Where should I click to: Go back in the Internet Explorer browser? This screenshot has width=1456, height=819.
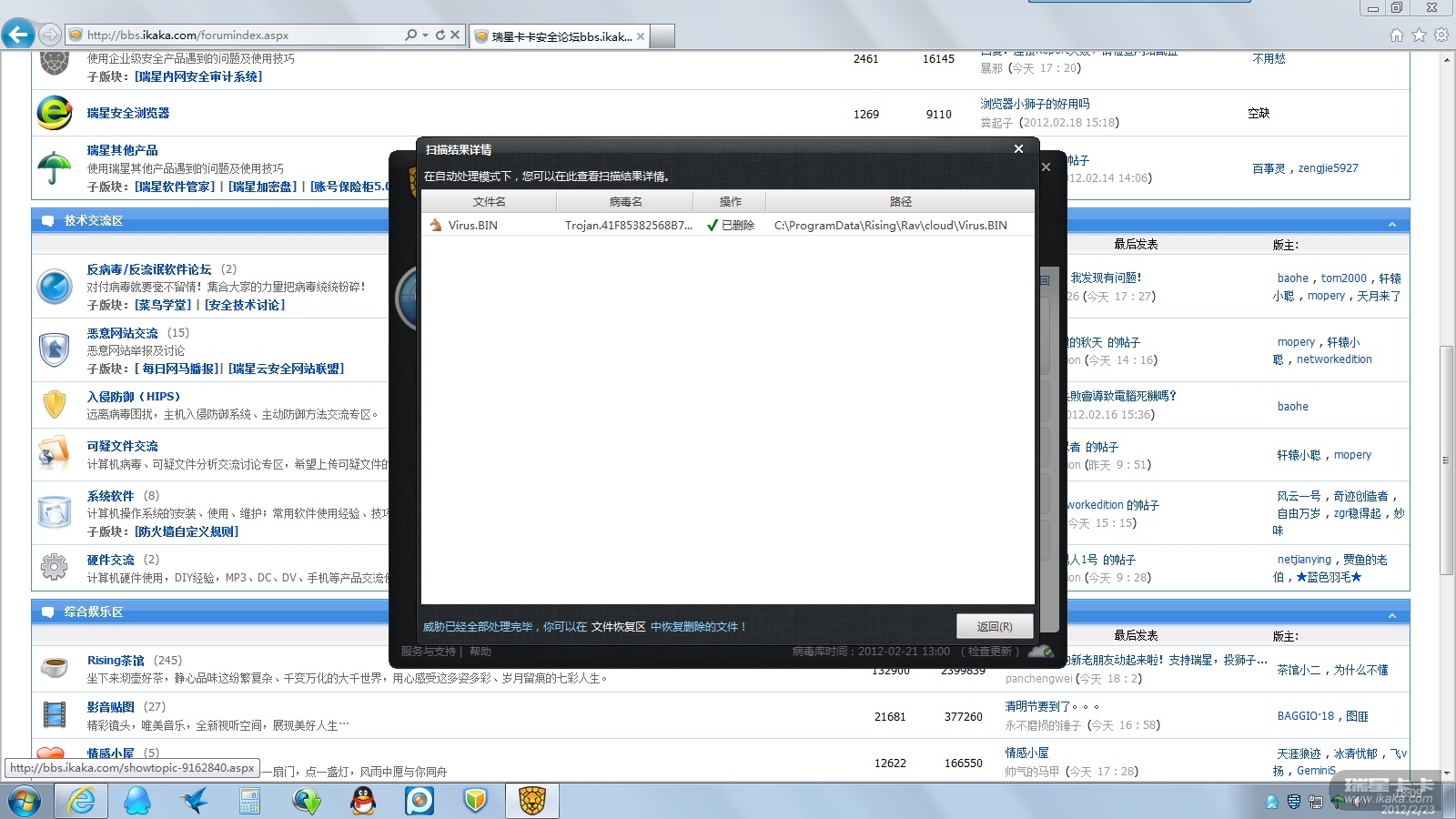pos(18,35)
